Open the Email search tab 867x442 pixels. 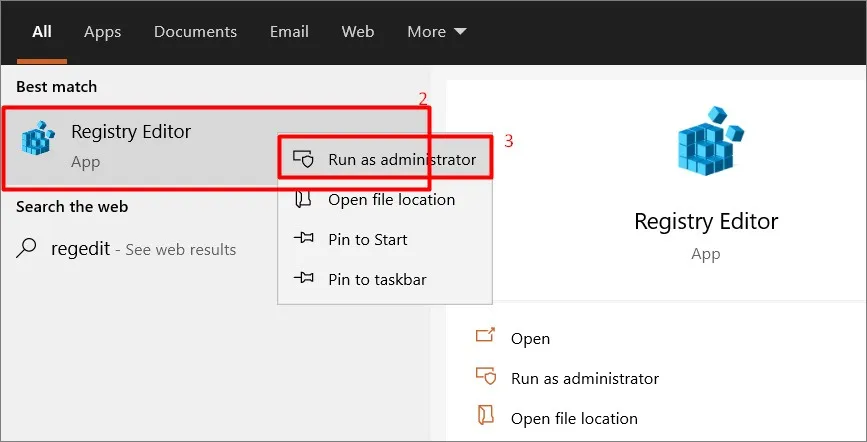(x=289, y=32)
